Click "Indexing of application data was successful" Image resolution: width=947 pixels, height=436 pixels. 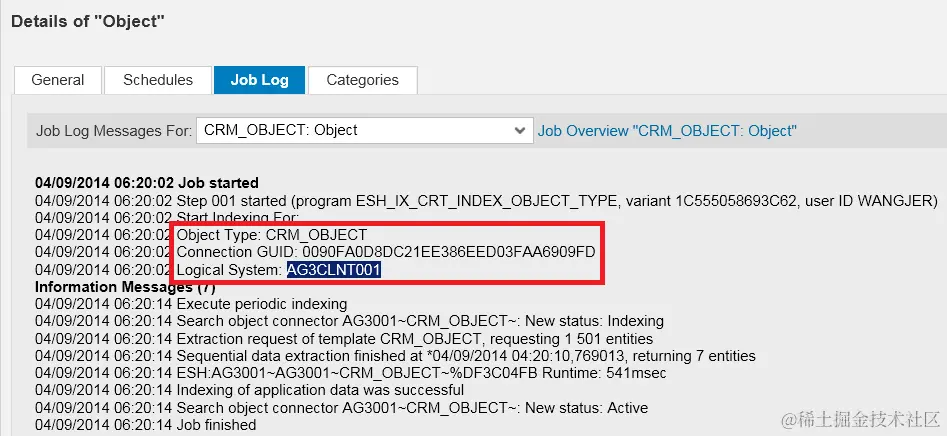(x=320, y=390)
